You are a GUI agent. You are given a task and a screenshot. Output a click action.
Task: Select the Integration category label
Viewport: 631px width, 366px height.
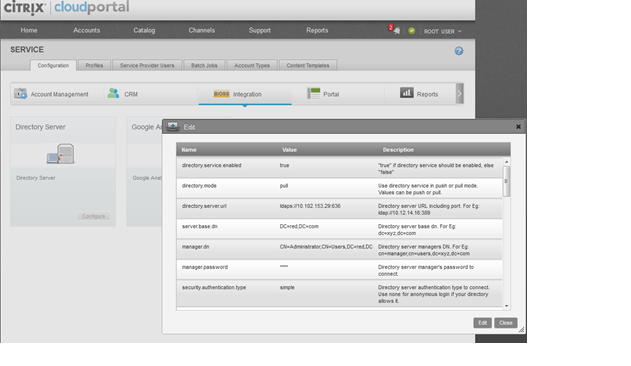(247, 94)
